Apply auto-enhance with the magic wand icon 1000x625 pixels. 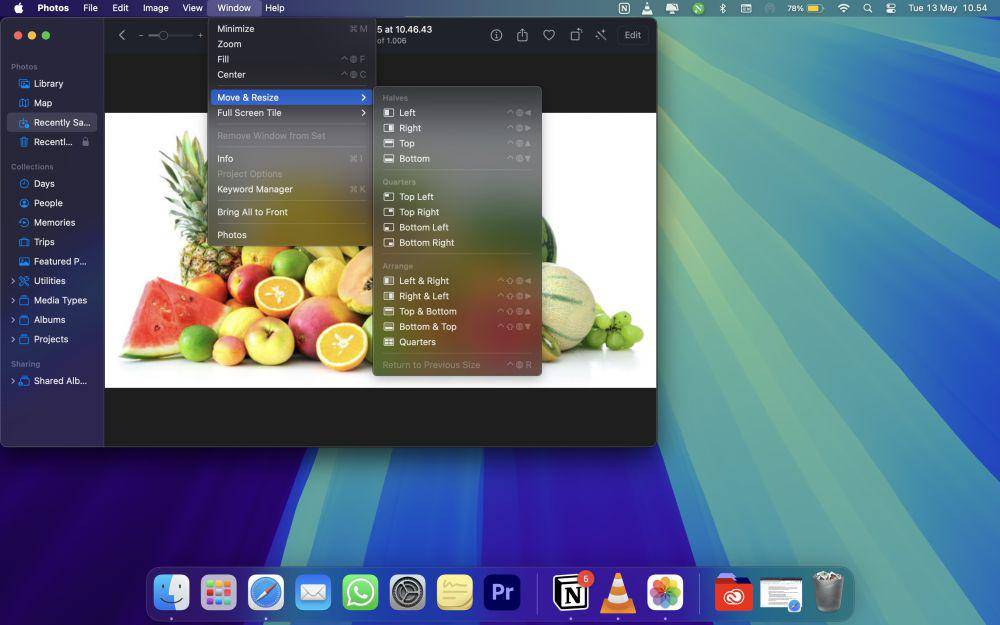point(601,35)
